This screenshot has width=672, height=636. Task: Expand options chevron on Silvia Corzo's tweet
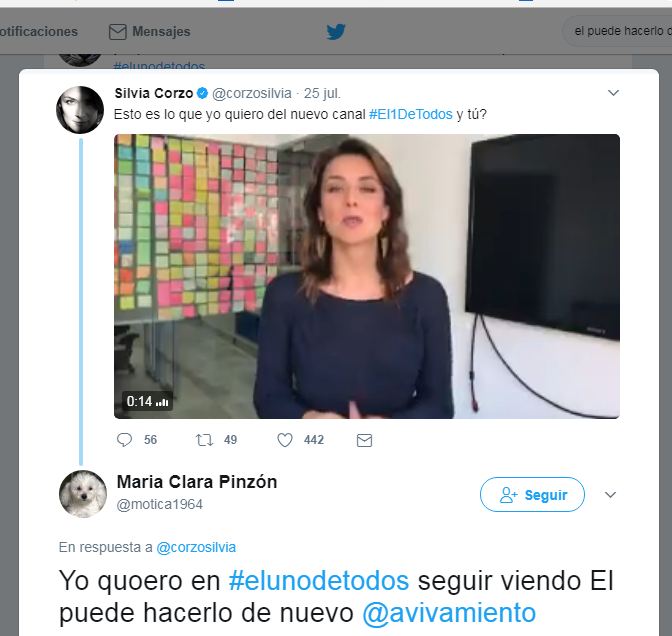coord(613,93)
